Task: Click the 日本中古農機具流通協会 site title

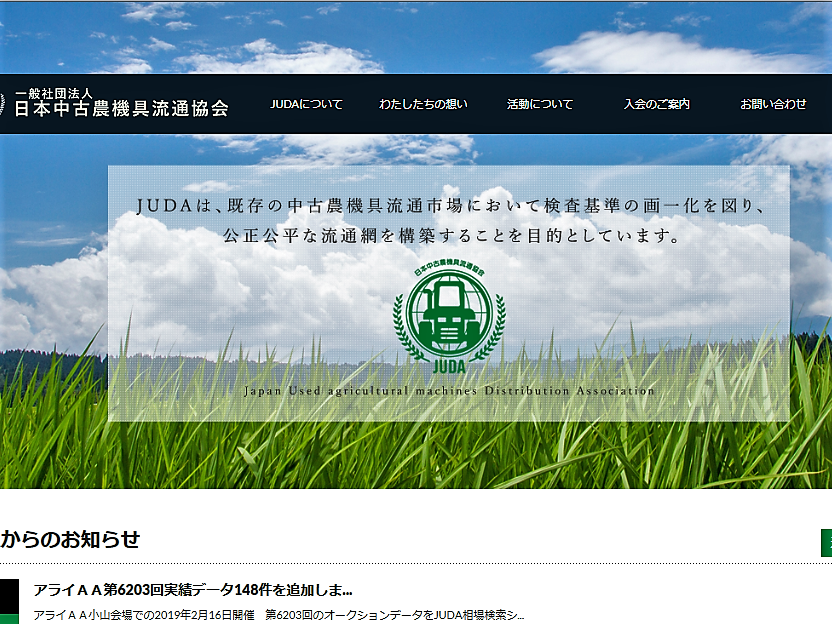Action: (x=122, y=108)
